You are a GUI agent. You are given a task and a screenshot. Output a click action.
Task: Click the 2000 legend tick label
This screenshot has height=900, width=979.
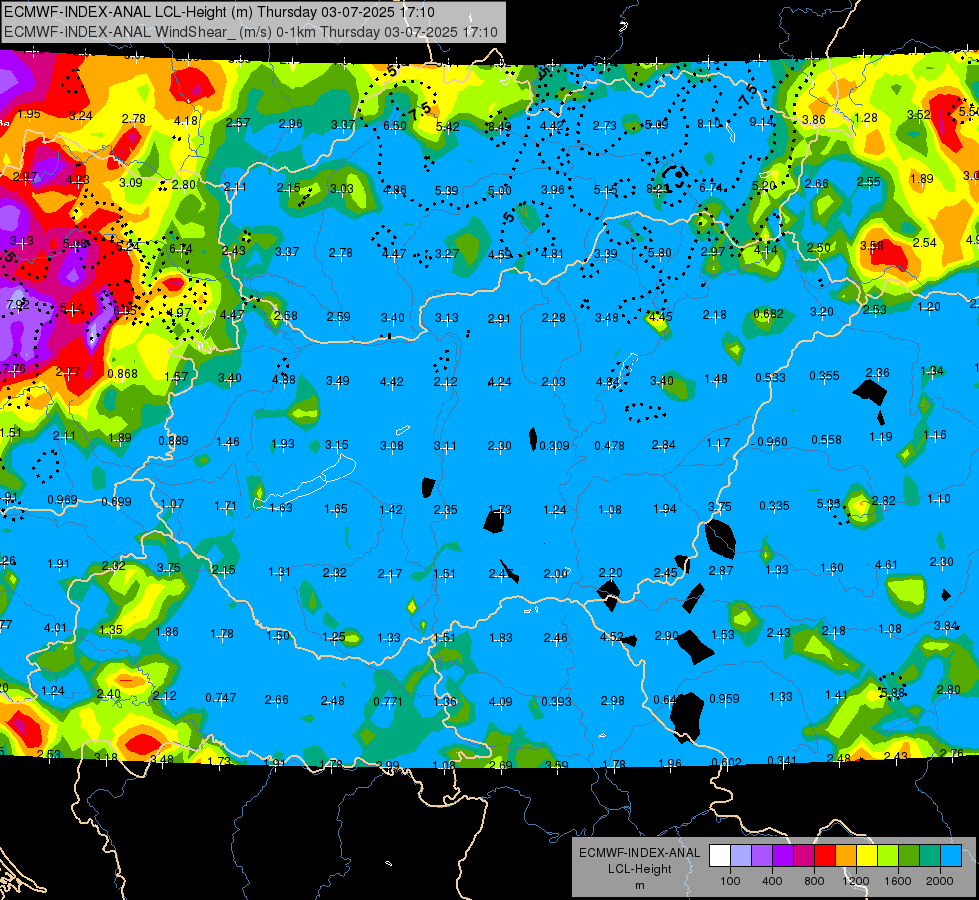point(940,881)
